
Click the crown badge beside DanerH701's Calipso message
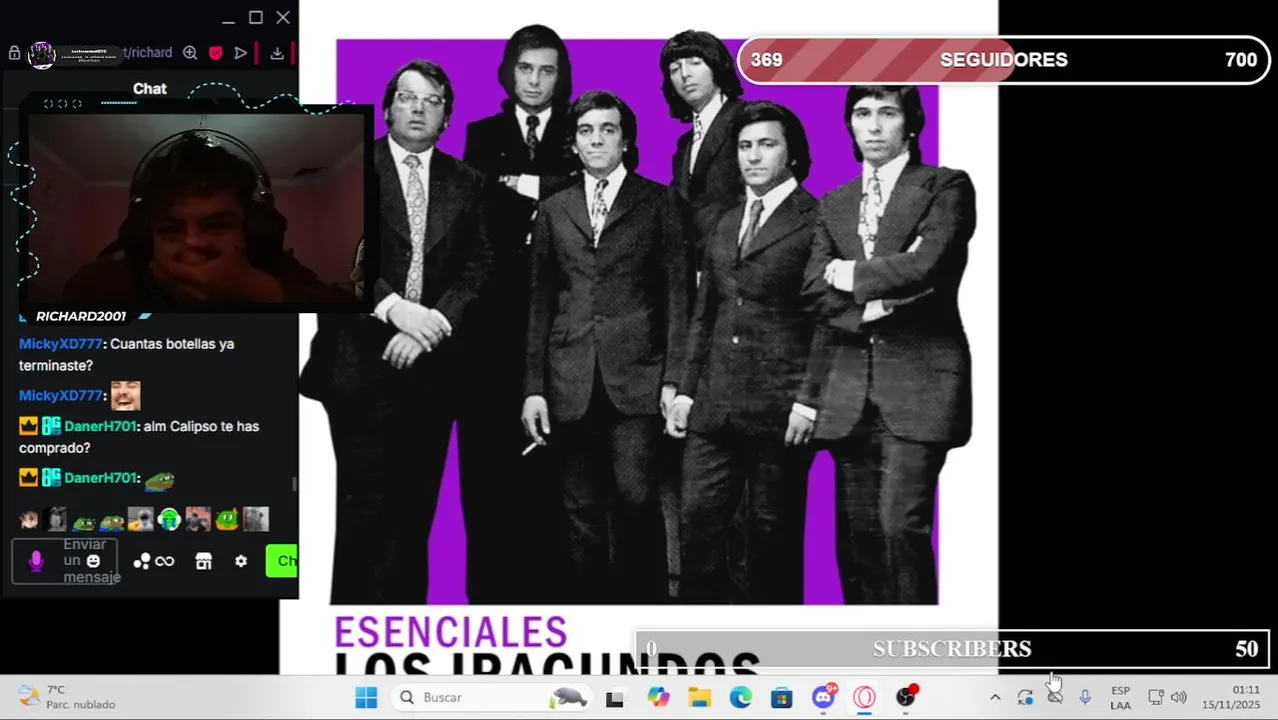tap(28, 427)
